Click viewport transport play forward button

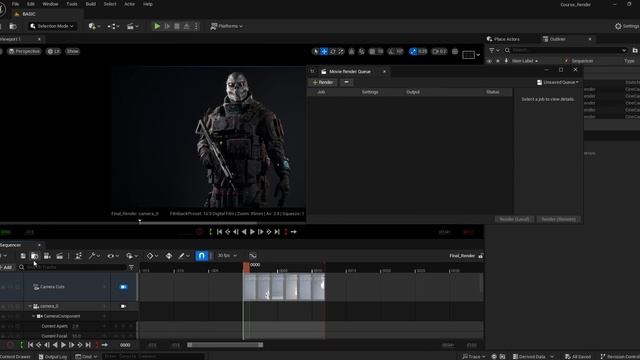[252, 232]
